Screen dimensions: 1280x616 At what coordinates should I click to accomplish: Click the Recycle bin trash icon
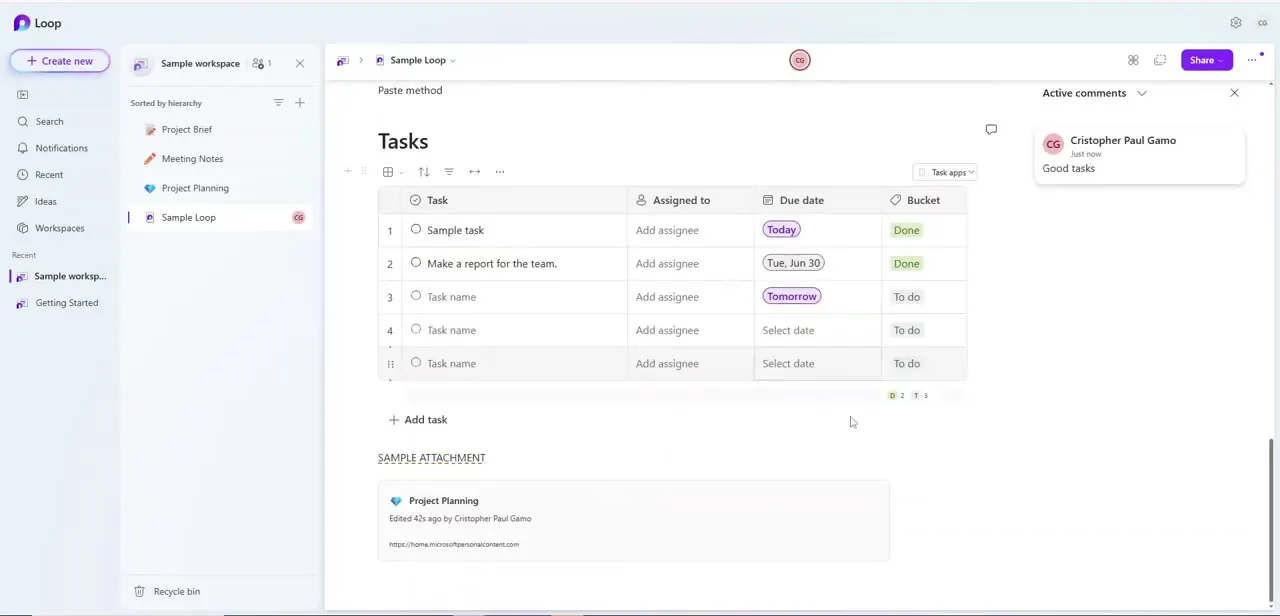[x=139, y=592]
